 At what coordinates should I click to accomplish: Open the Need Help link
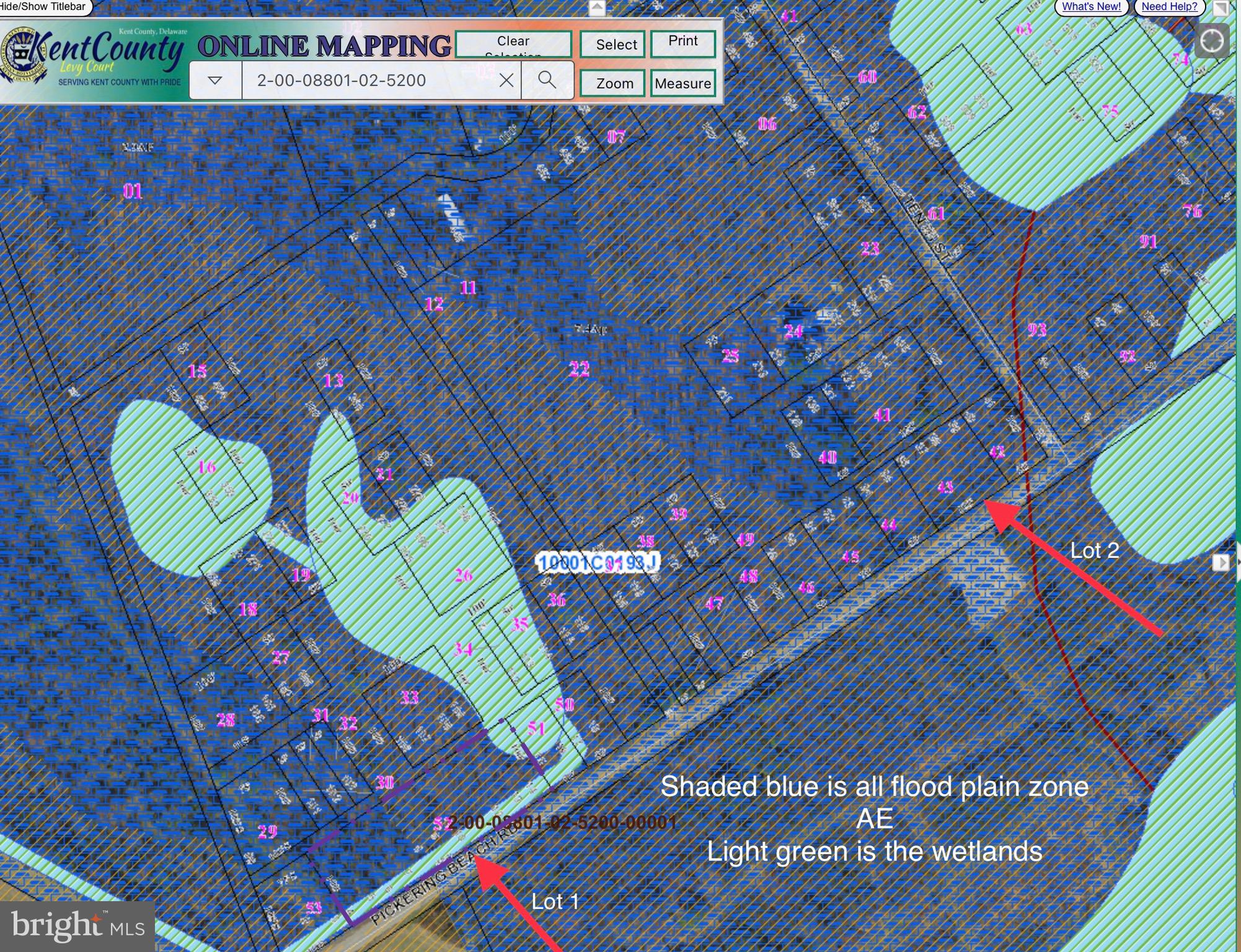click(x=1169, y=7)
